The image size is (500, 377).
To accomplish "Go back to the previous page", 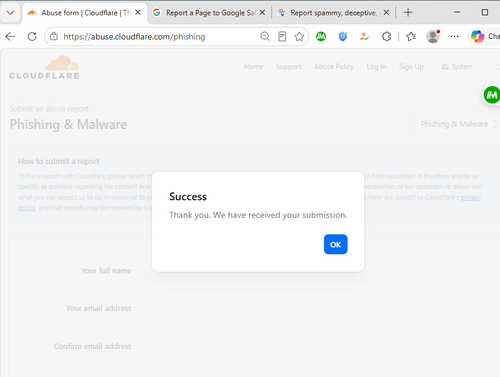I will point(10,36).
